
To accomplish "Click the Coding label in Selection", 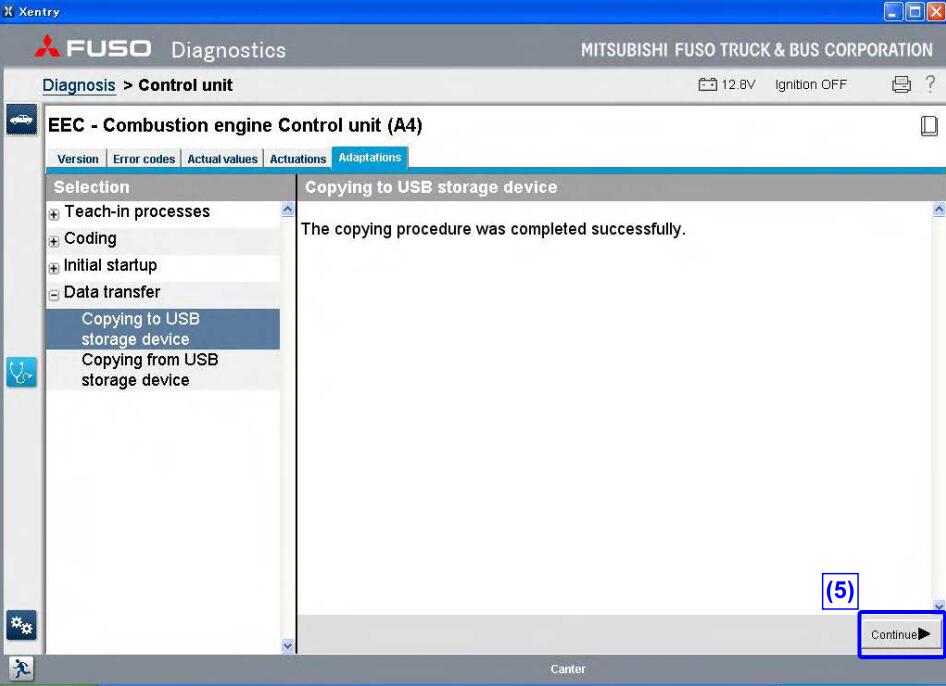I will (x=90, y=238).
